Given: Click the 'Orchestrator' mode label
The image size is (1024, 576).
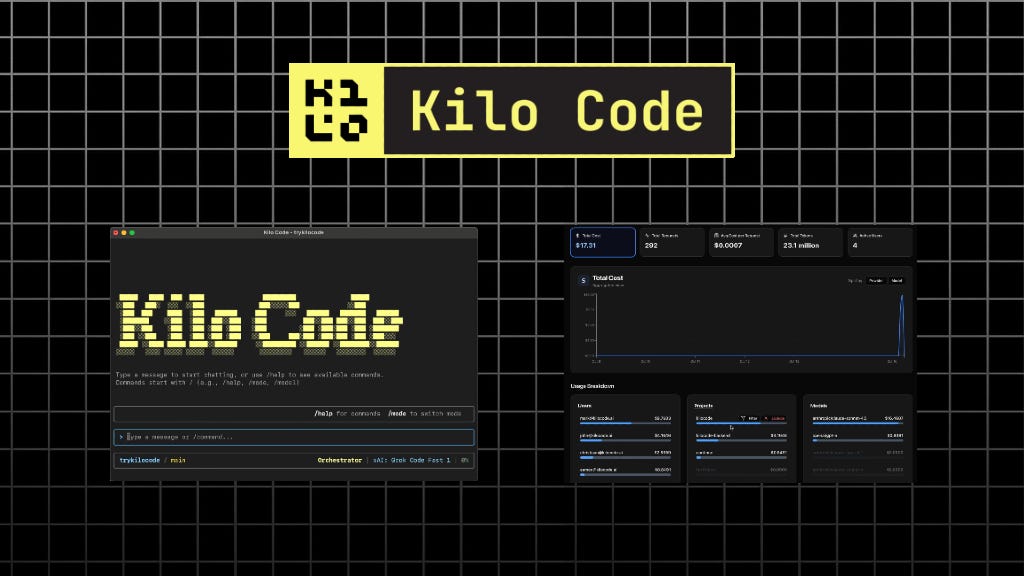Looking at the screenshot, I should coord(340,460).
